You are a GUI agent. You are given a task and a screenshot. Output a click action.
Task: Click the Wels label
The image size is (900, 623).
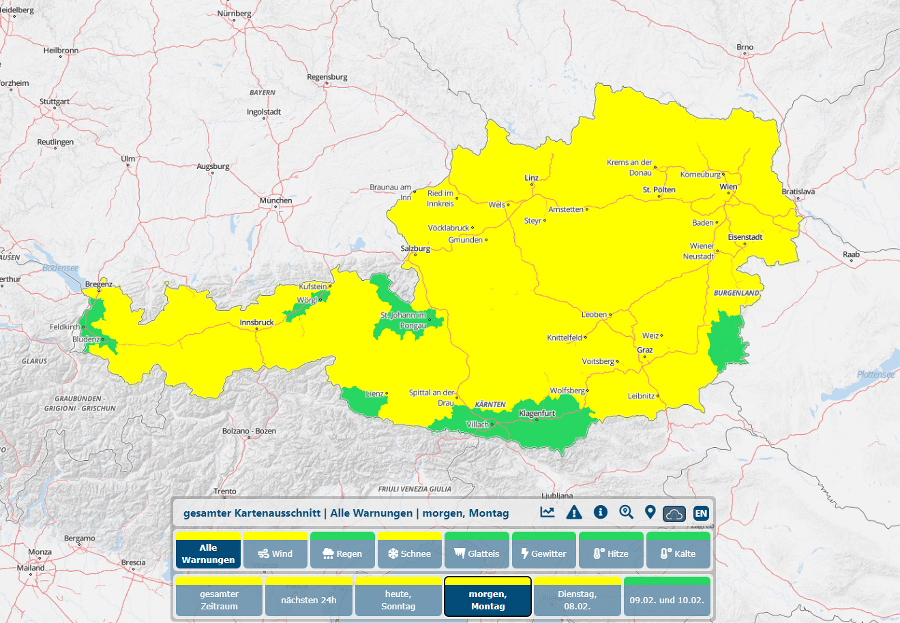pos(496,205)
